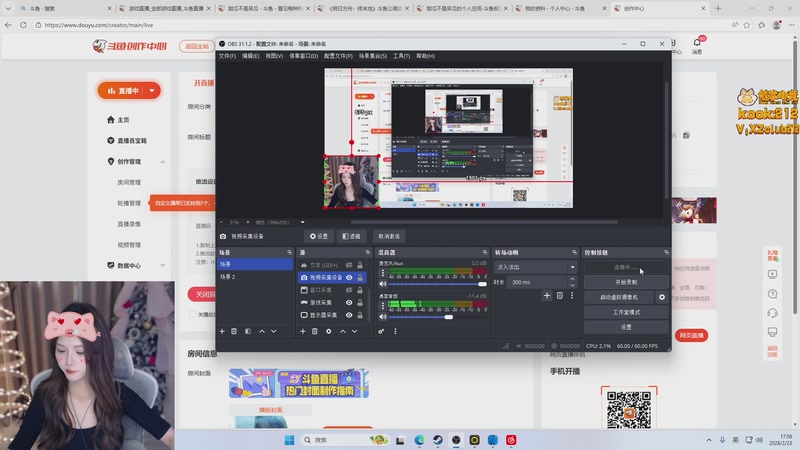Move selected scene down in Scenes panel
800x450 pixels.
(274, 331)
